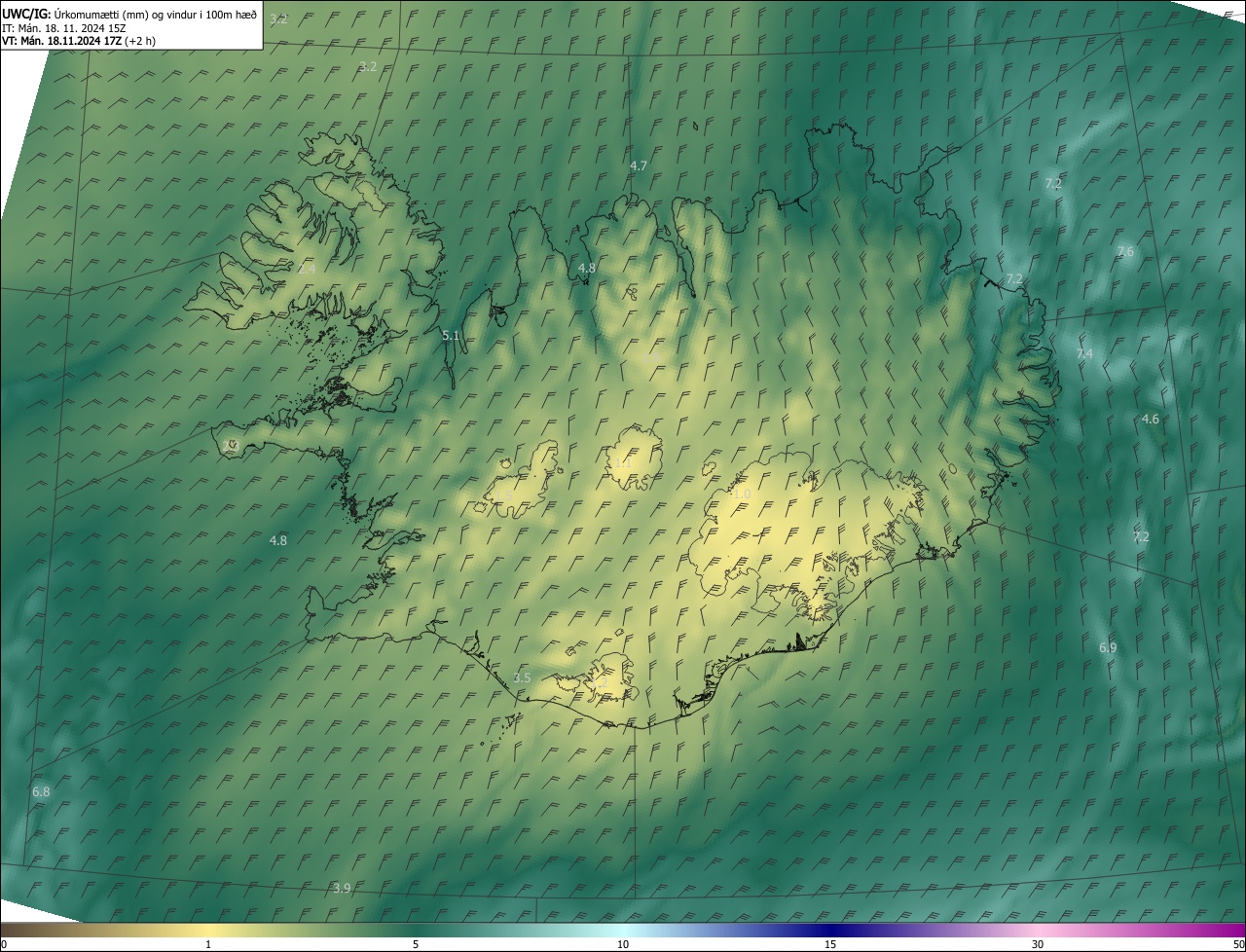Click the 4.7 value label on the map
1246x952 pixels.
click(x=639, y=166)
